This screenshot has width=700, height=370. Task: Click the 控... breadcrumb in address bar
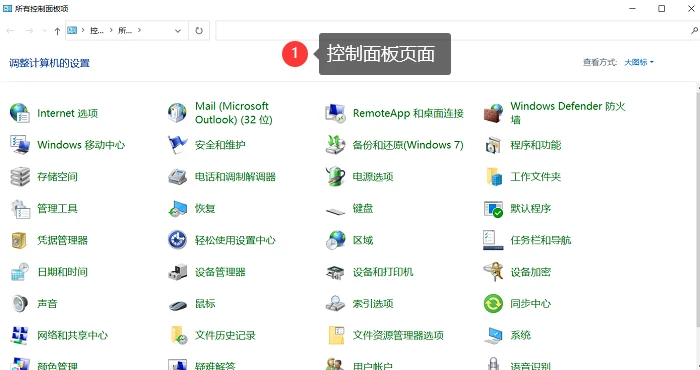point(97,31)
